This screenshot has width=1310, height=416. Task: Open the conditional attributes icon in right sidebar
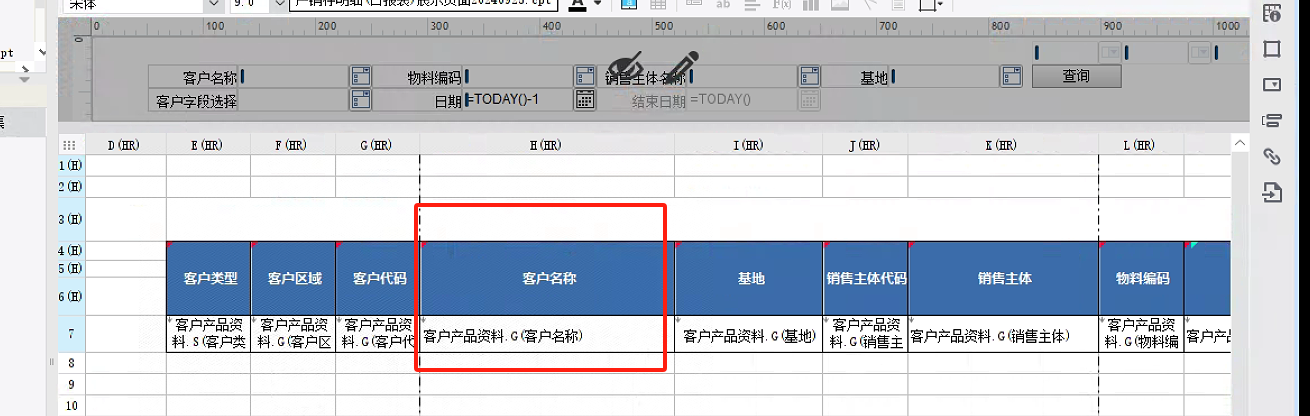(x=1272, y=121)
